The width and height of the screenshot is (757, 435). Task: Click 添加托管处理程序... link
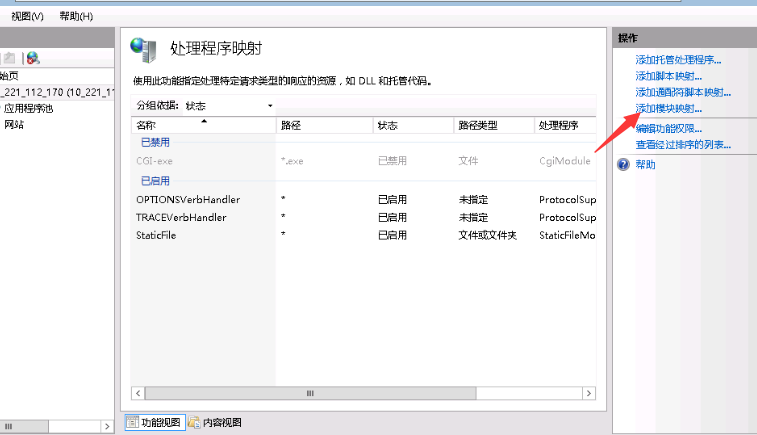click(678, 60)
